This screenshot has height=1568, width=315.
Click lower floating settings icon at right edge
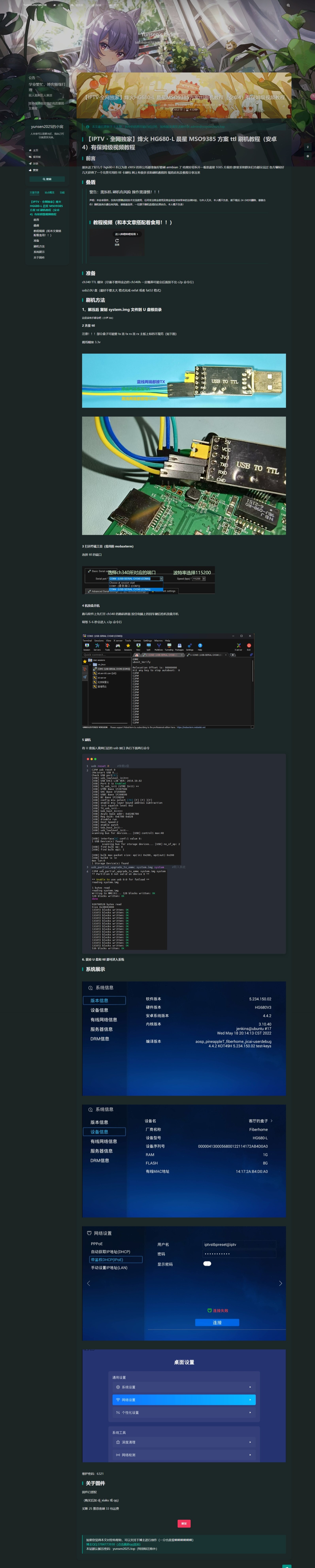pyautogui.click(x=308, y=156)
